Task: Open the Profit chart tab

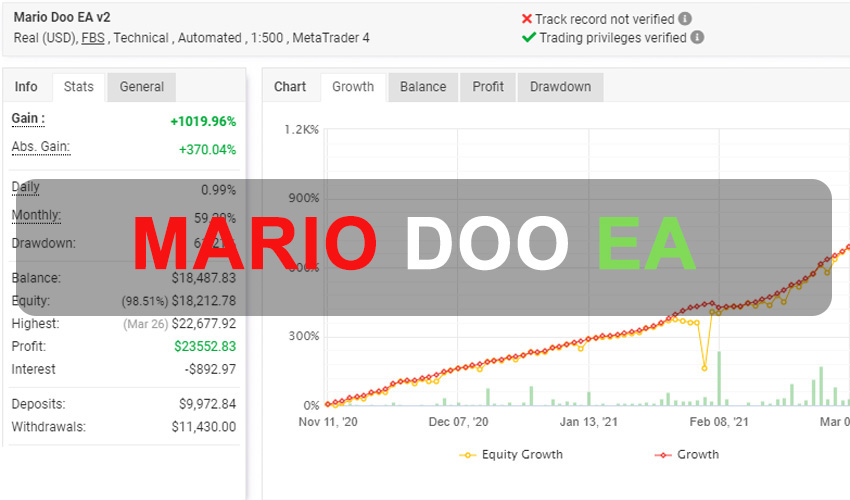Action: [x=488, y=87]
